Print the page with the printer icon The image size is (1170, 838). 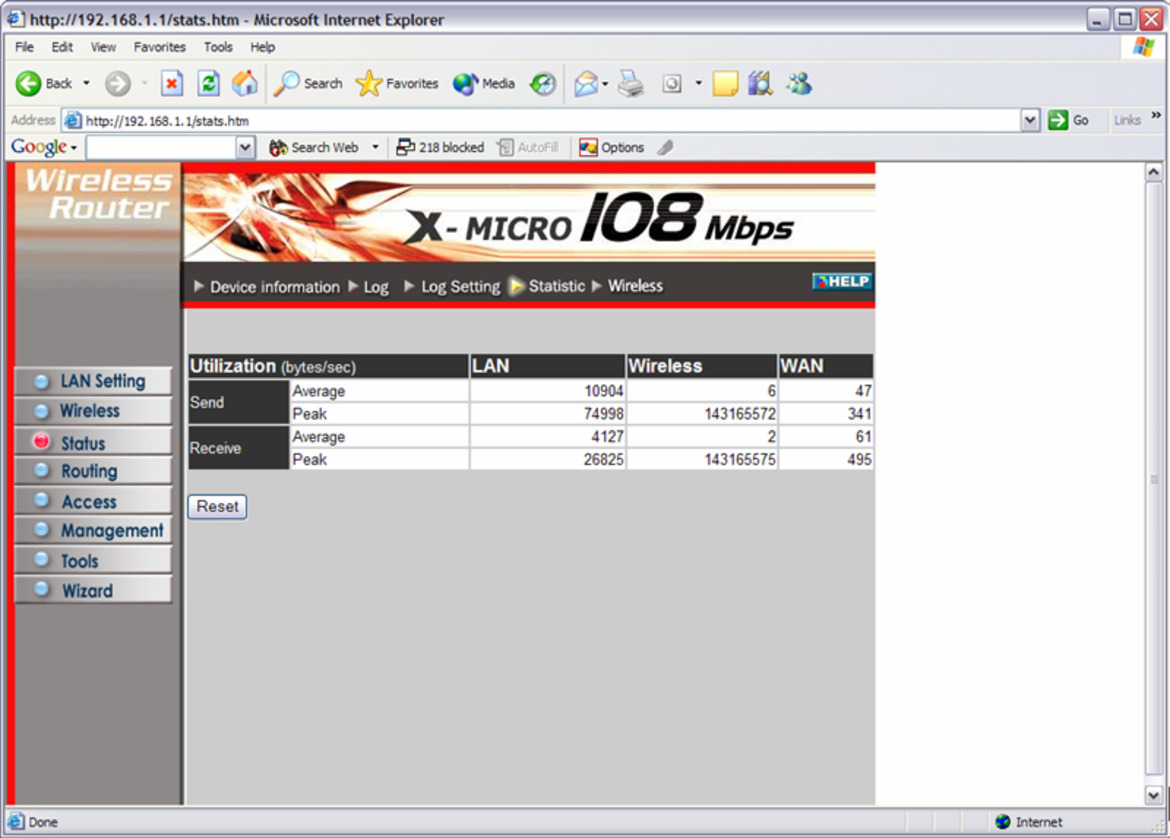coord(631,84)
